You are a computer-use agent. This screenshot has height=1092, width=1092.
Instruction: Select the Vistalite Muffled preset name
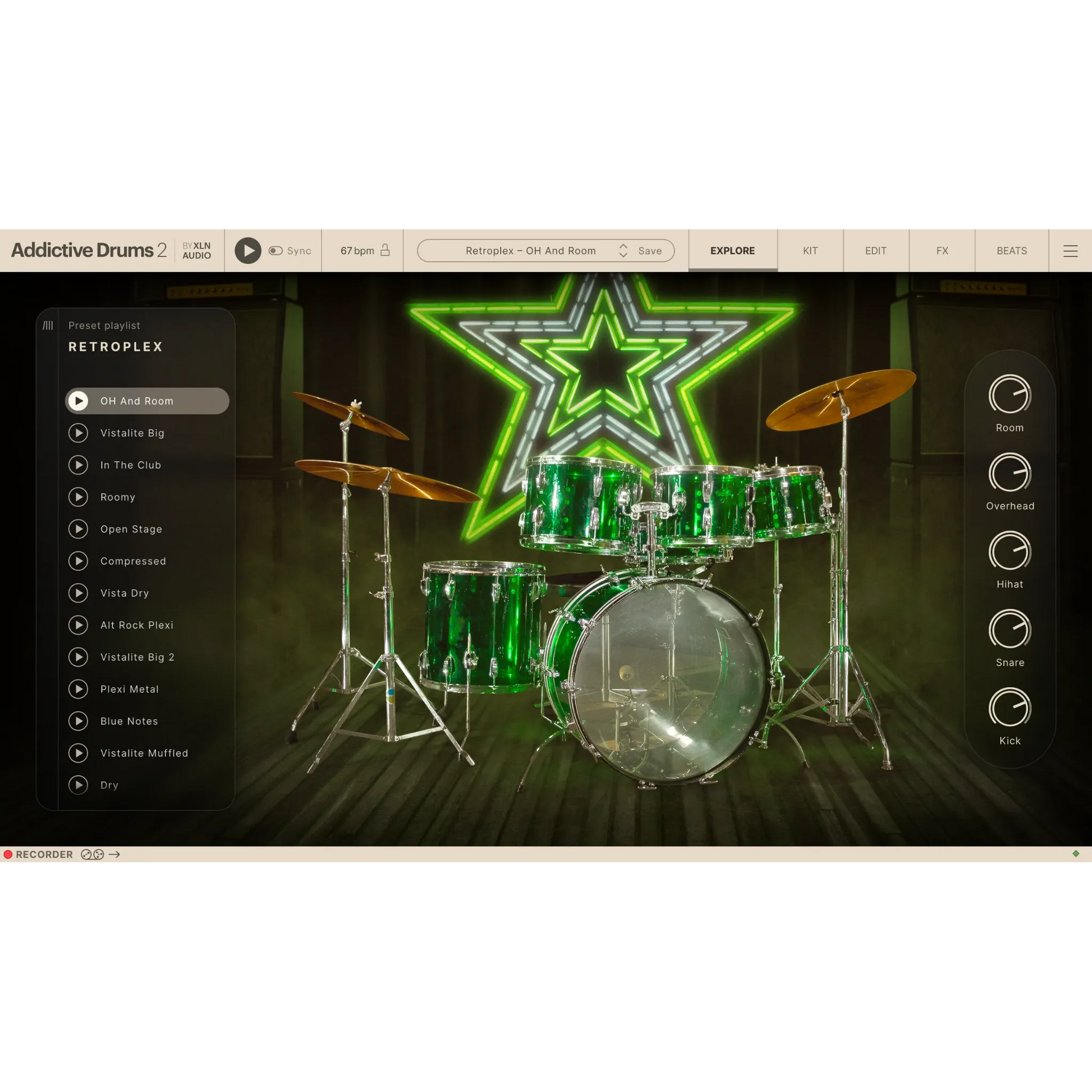(144, 753)
